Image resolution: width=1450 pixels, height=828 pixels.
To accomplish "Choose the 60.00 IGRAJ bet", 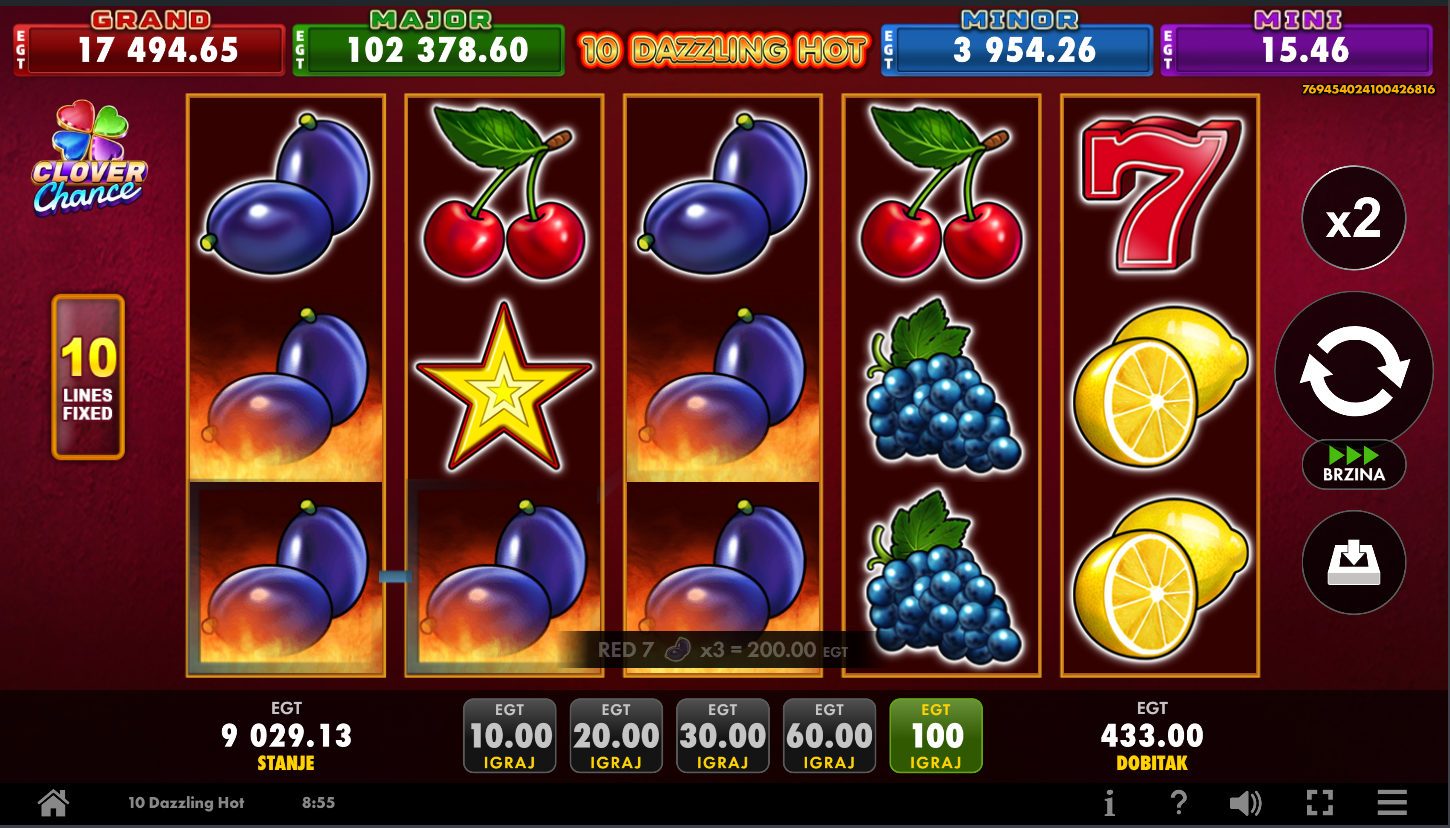I will click(830, 736).
